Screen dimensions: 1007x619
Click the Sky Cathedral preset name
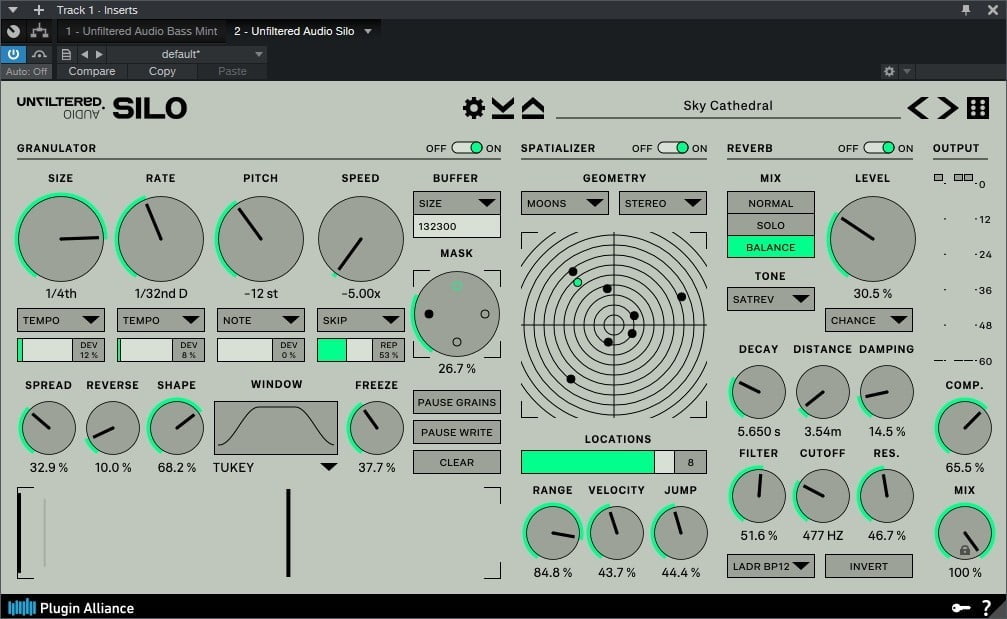tap(728, 105)
